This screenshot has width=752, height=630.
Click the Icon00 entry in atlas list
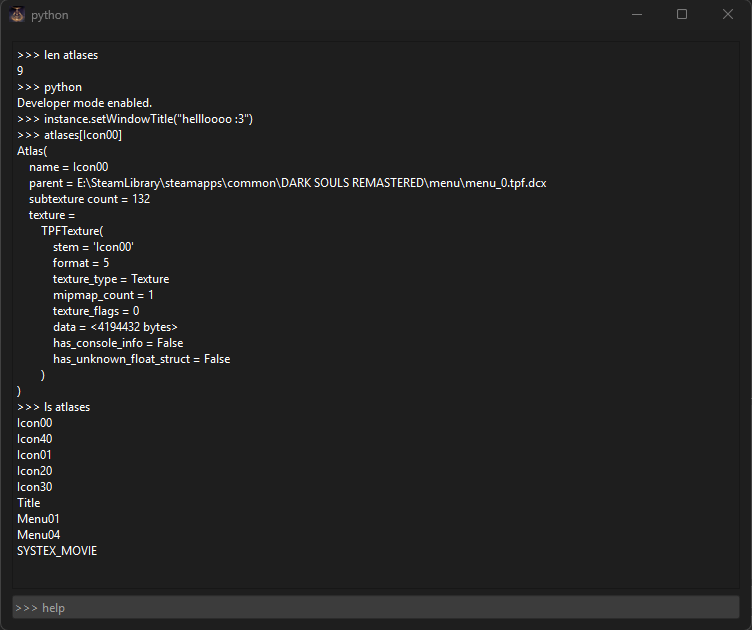click(x=35, y=423)
